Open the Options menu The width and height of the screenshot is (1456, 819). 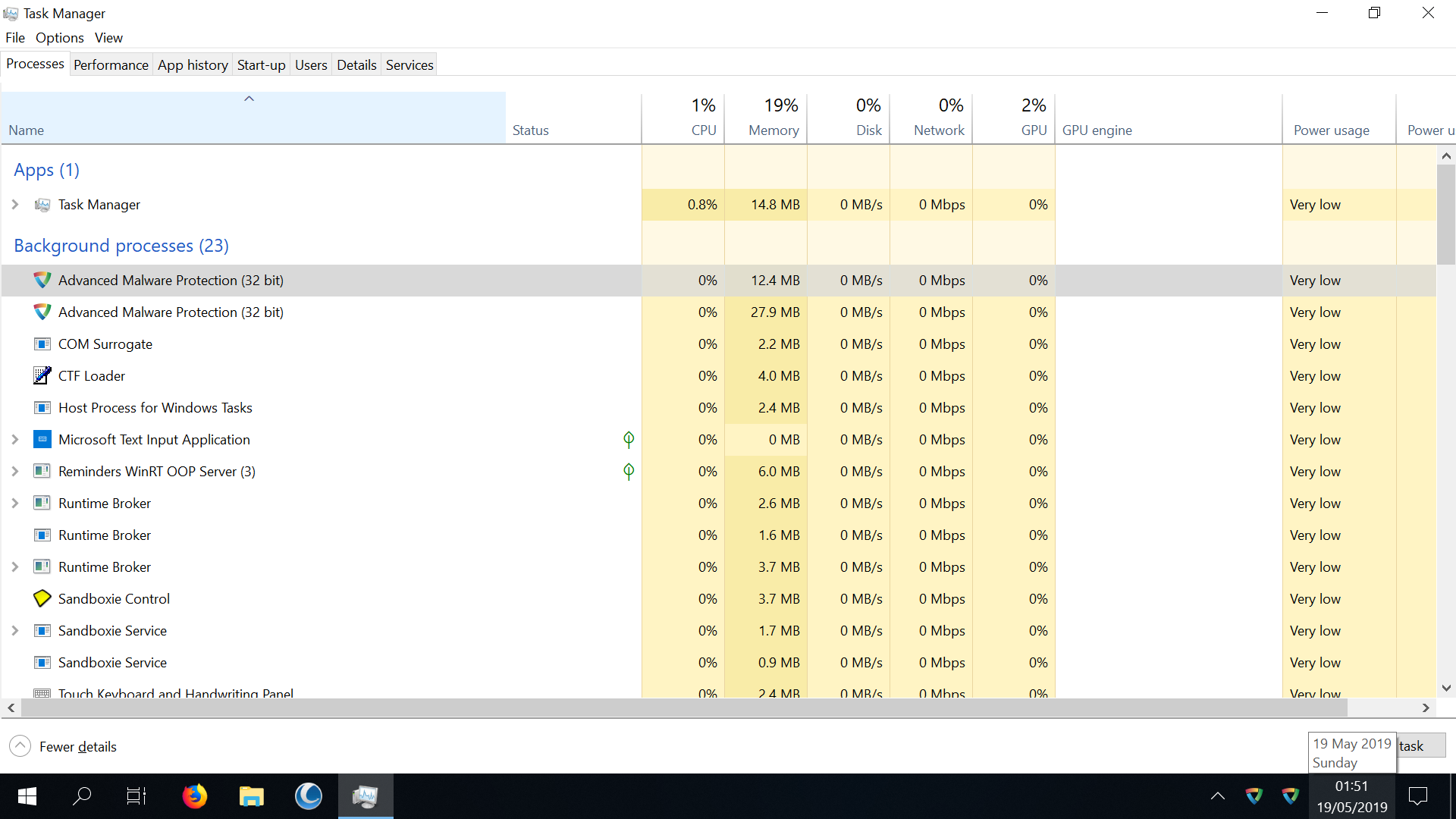coord(59,37)
